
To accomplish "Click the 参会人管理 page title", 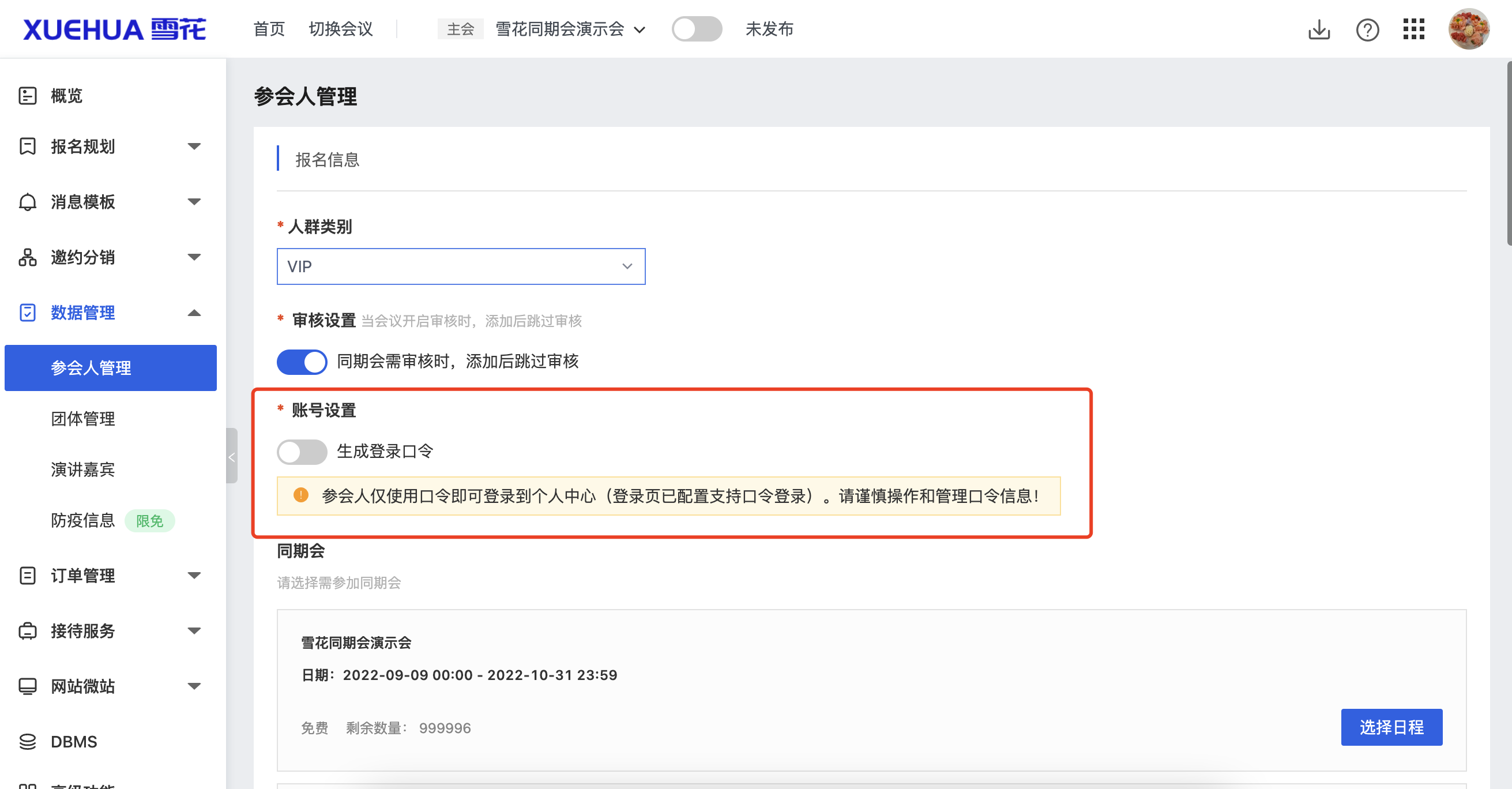I will [x=305, y=96].
